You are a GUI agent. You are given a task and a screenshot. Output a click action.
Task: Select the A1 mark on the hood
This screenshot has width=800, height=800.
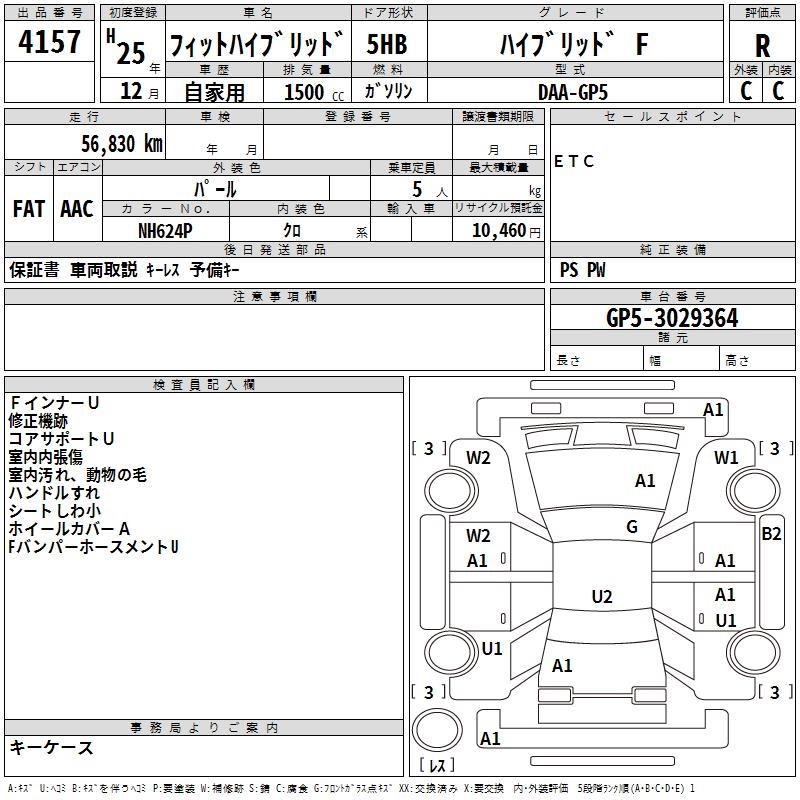(x=645, y=481)
